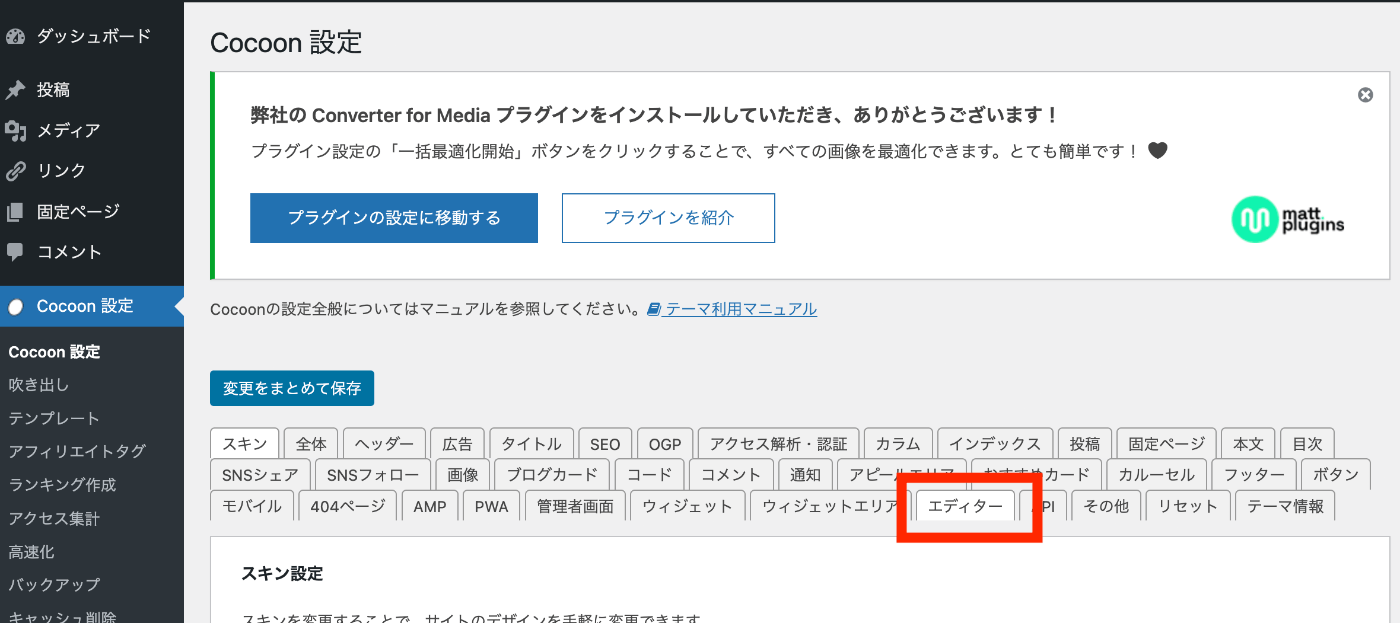Open ダッシュボード in the sidebar
The image size is (1400, 623).
94,36
